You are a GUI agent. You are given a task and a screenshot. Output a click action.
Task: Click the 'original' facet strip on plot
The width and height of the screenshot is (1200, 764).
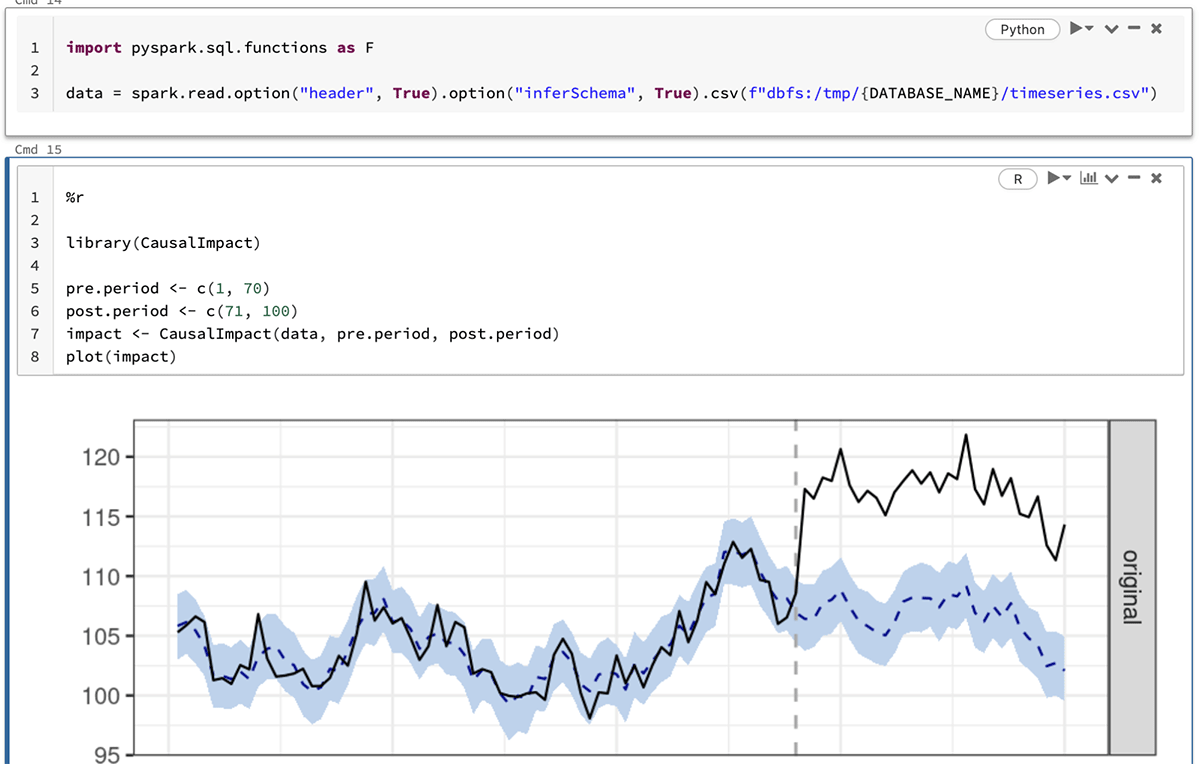click(1131, 586)
